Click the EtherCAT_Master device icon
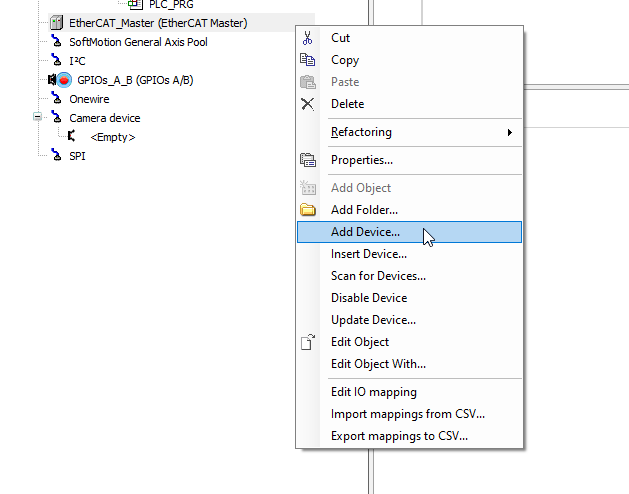Image resolution: width=629 pixels, height=494 pixels. (x=57, y=23)
